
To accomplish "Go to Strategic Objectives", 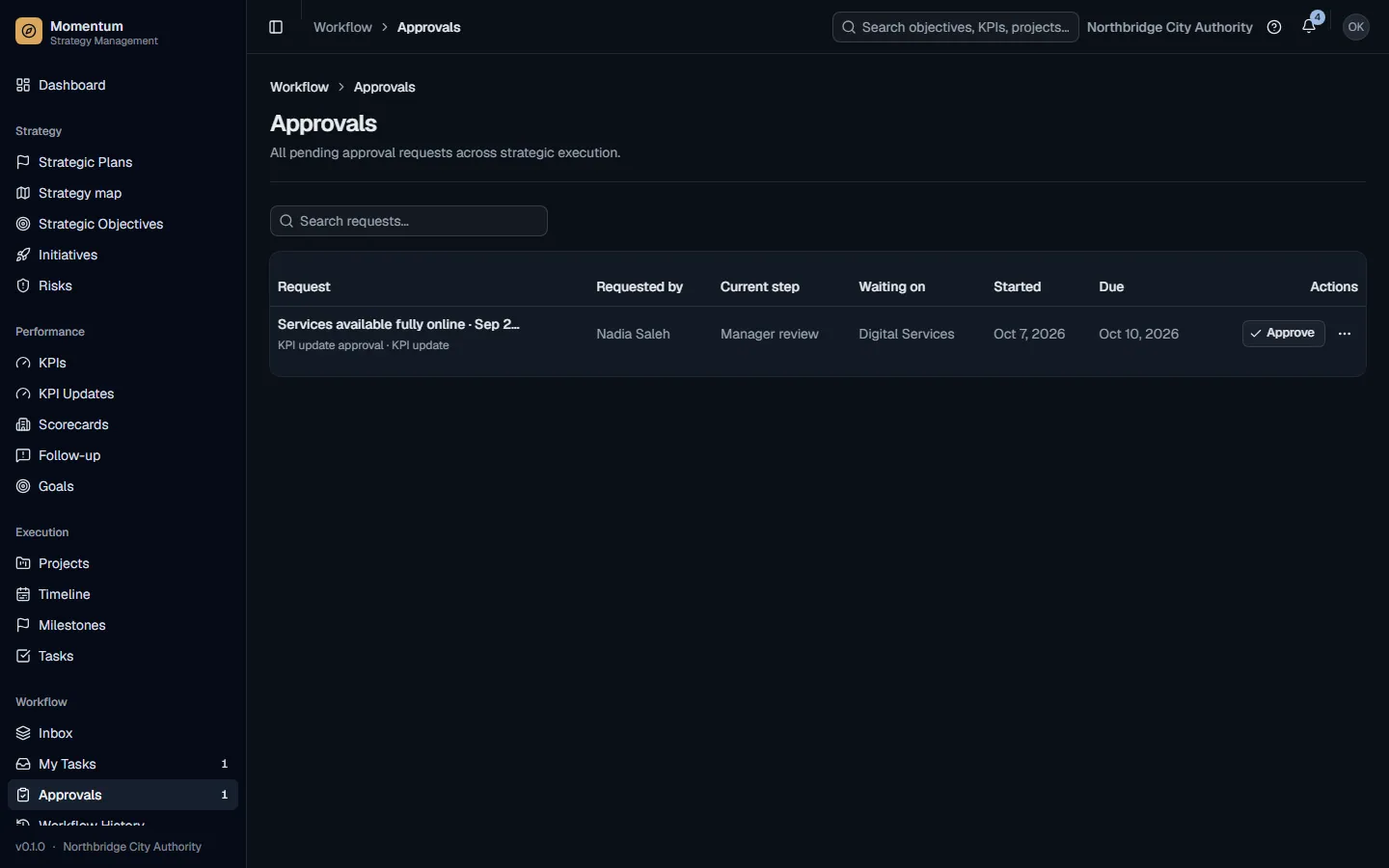I will (x=123, y=224).
